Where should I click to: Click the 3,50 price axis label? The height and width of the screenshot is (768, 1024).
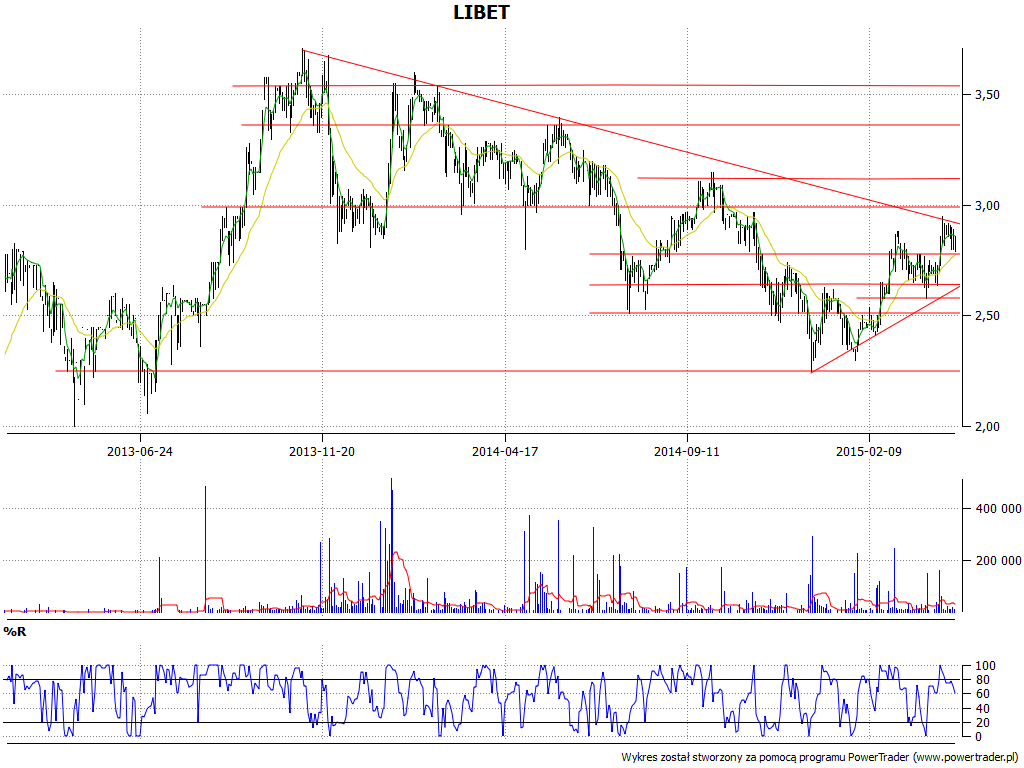pyautogui.click(x=987, y=95)
